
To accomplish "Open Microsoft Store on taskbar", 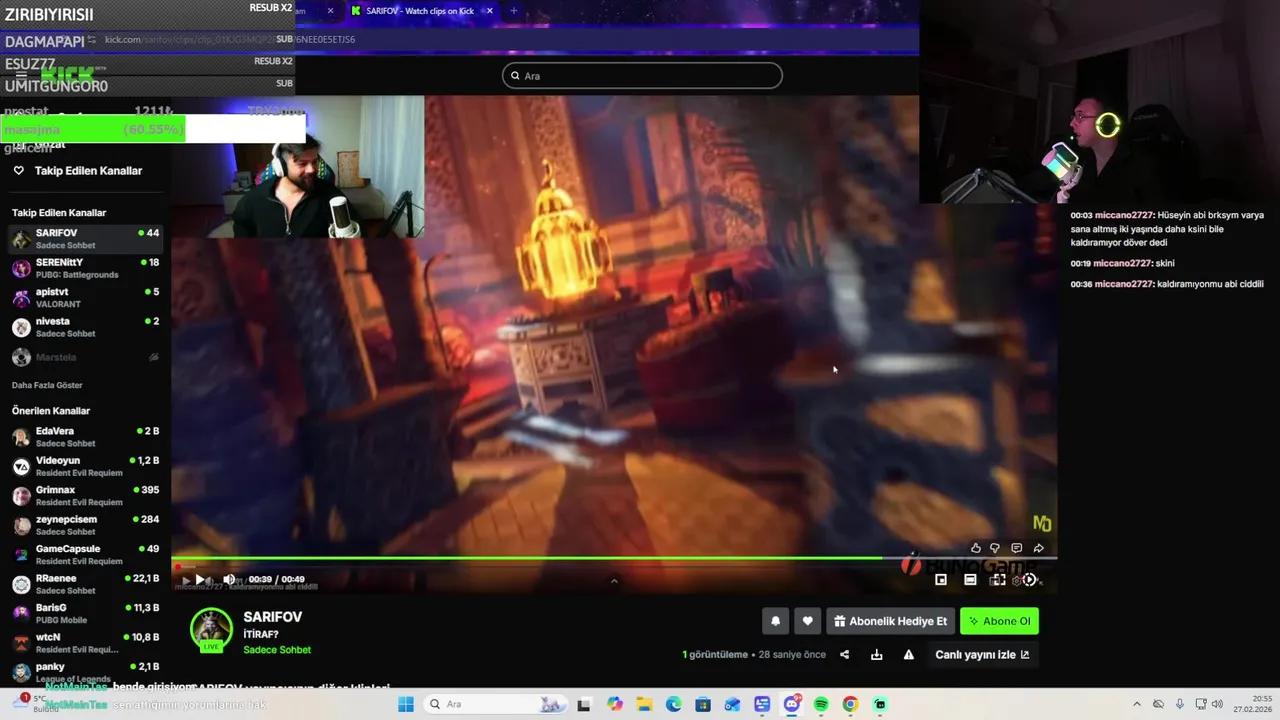I will (x=703, y=704).
